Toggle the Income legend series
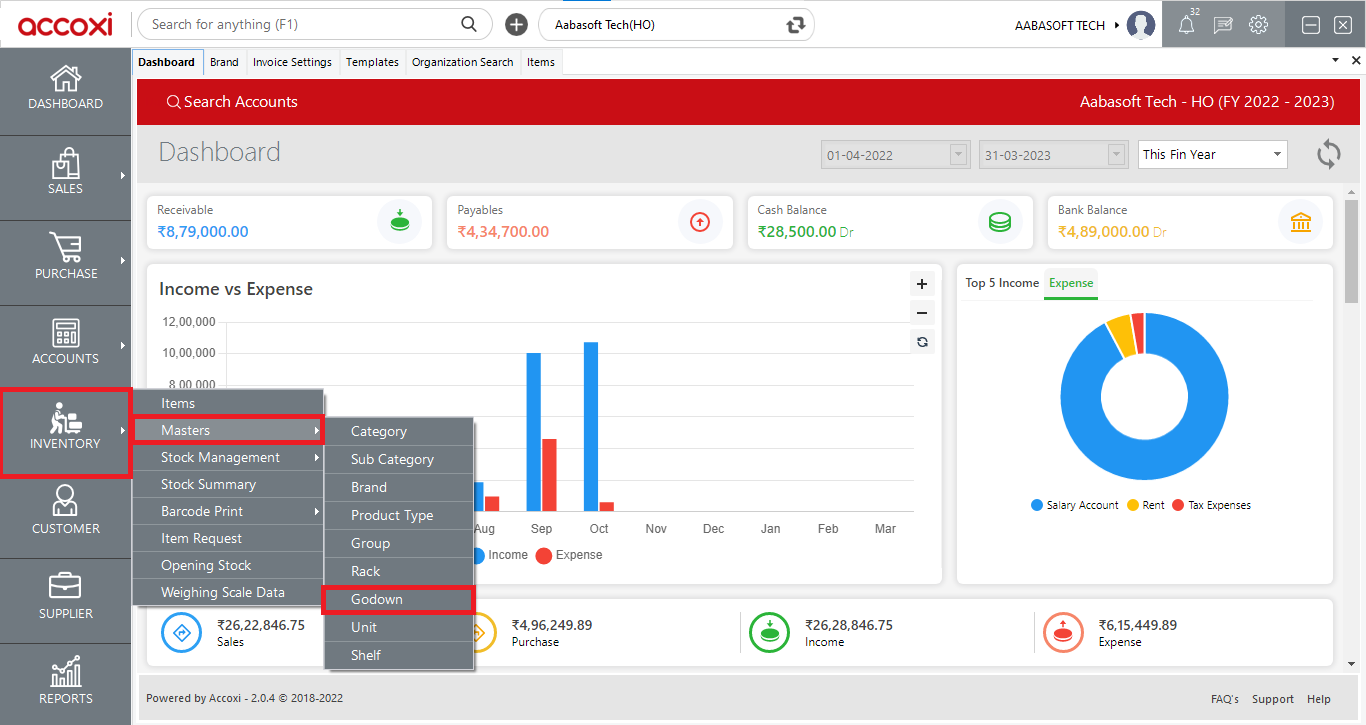Viewport: 1366px width, 725px height. tap(498, 555)
